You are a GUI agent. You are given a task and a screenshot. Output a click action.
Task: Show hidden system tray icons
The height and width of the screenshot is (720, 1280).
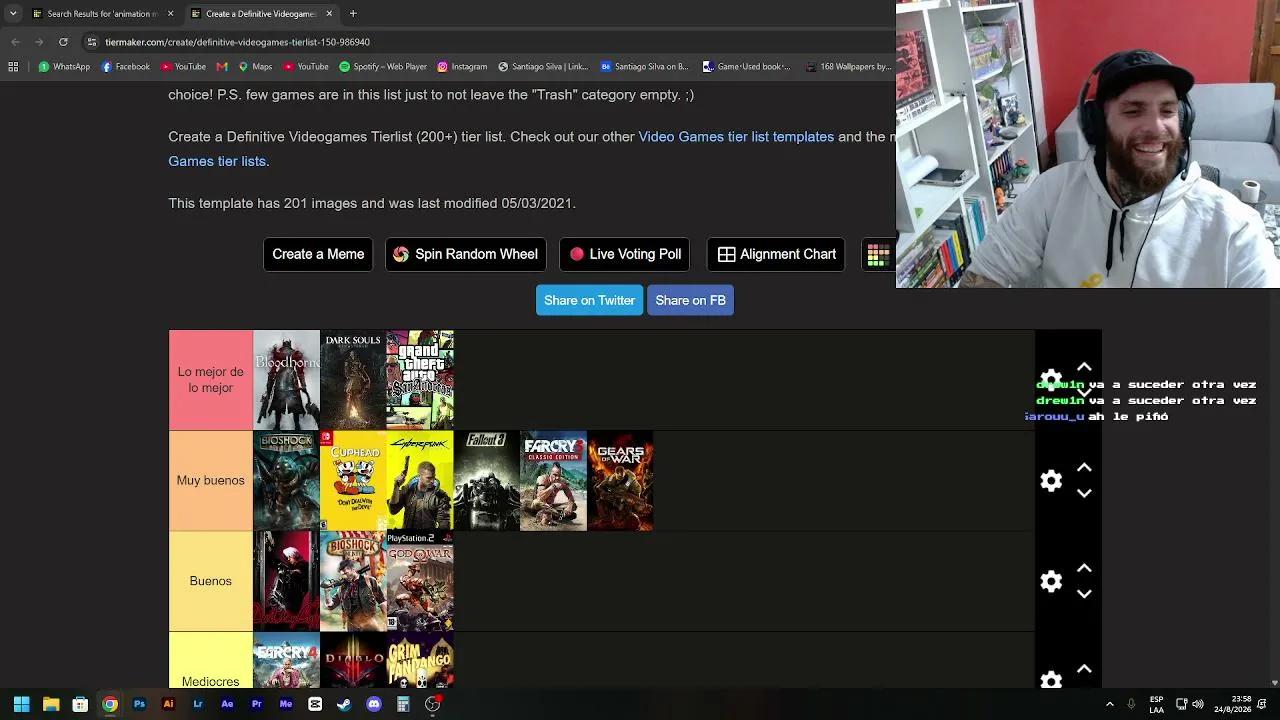click(1109, 704)
